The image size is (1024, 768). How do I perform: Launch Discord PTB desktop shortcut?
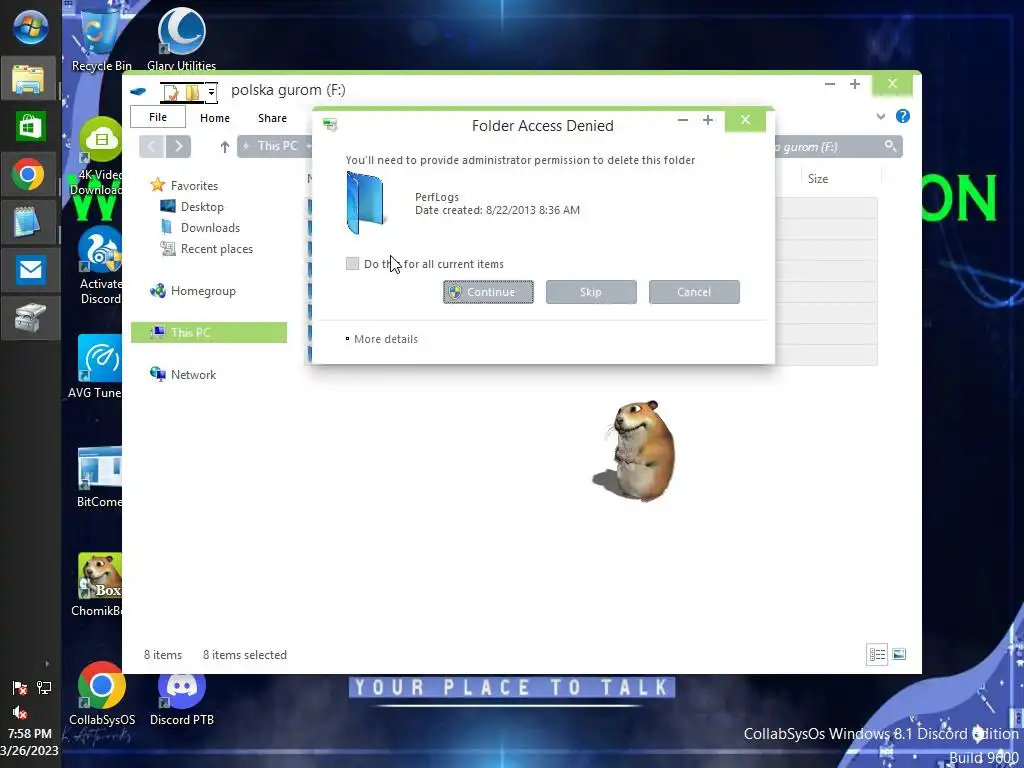[182, 694]
